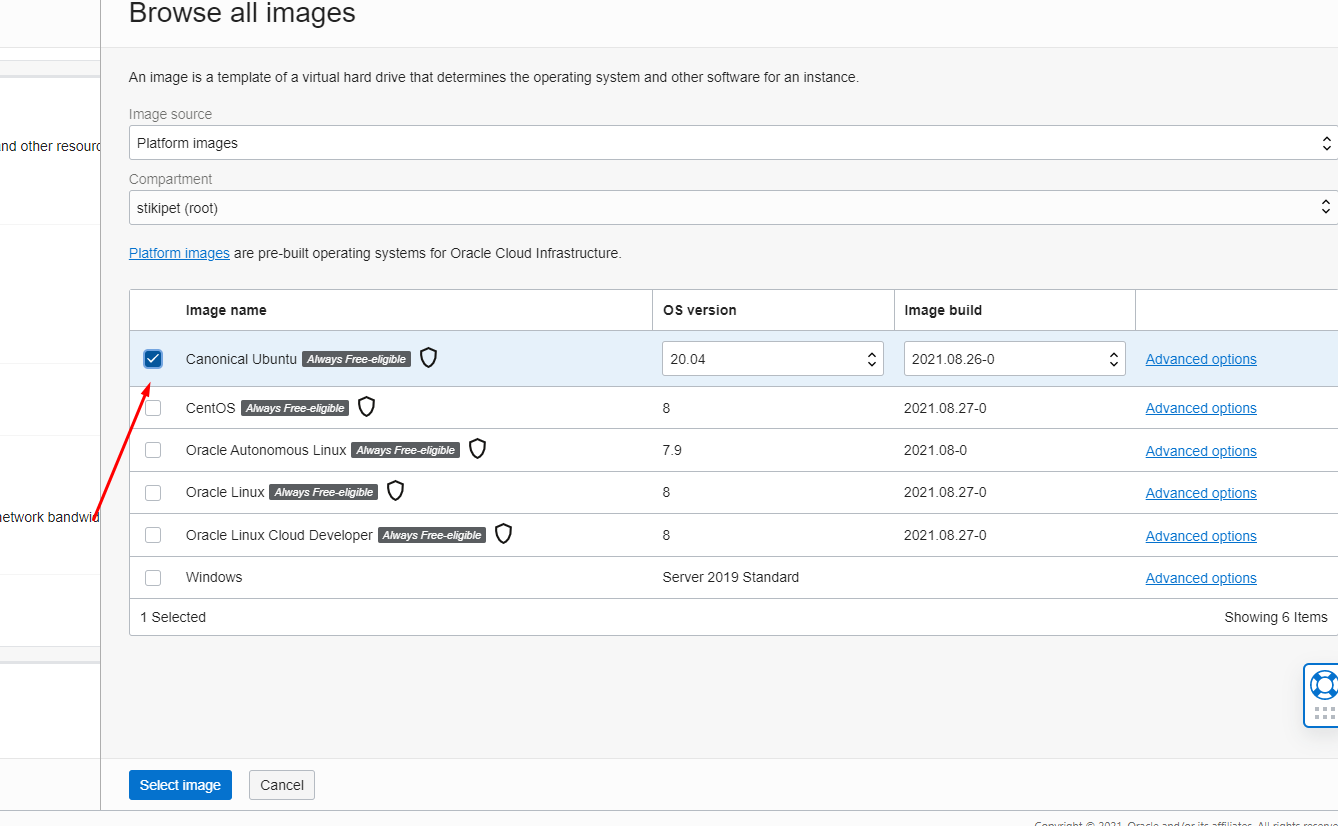The width and height of the screenshot is (1338, 826).
Task: Click shield icon beside Oracle Autonomous Linux
Action: click(477, 449)
